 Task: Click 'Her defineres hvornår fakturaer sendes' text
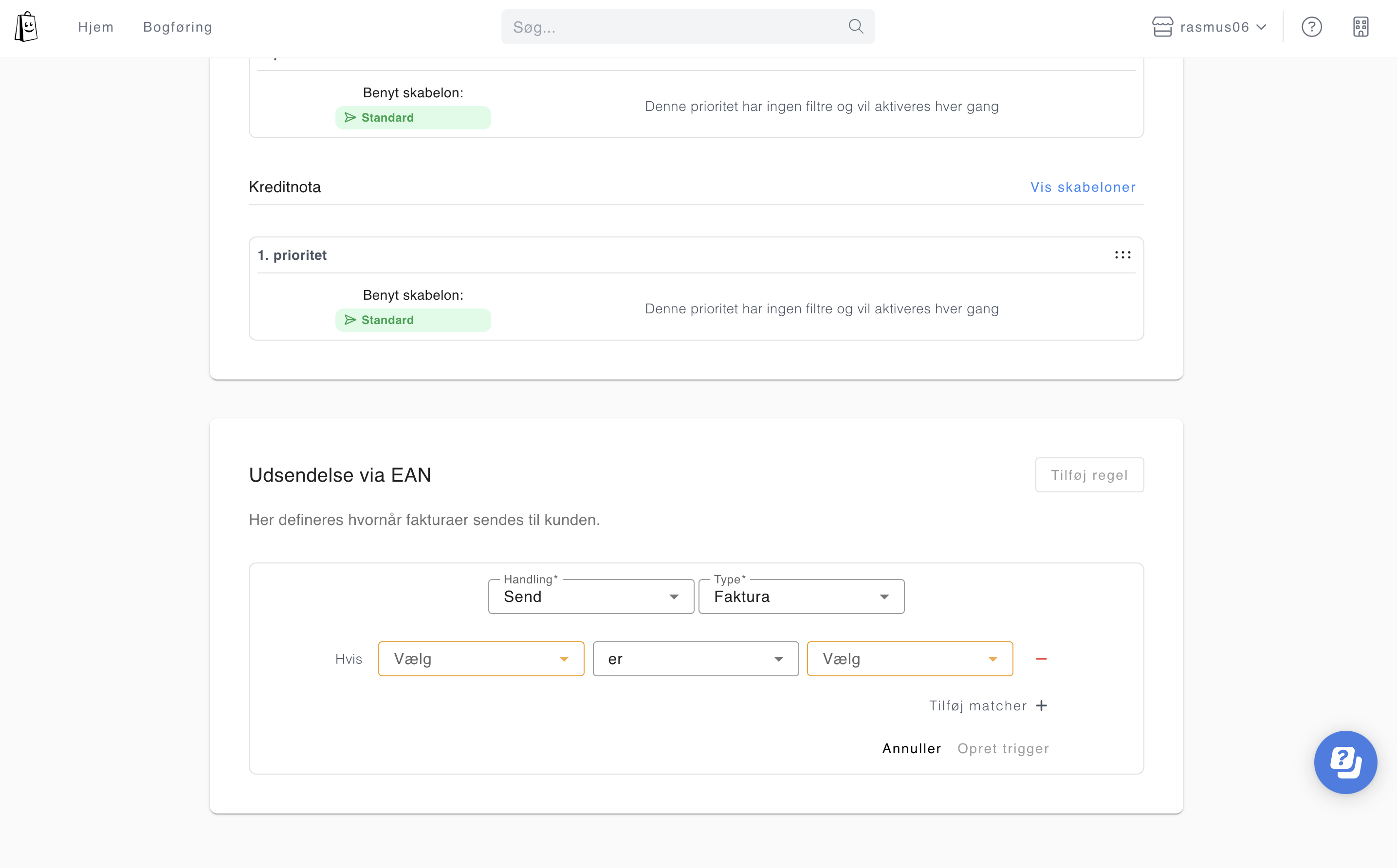(x=424, y=520)
